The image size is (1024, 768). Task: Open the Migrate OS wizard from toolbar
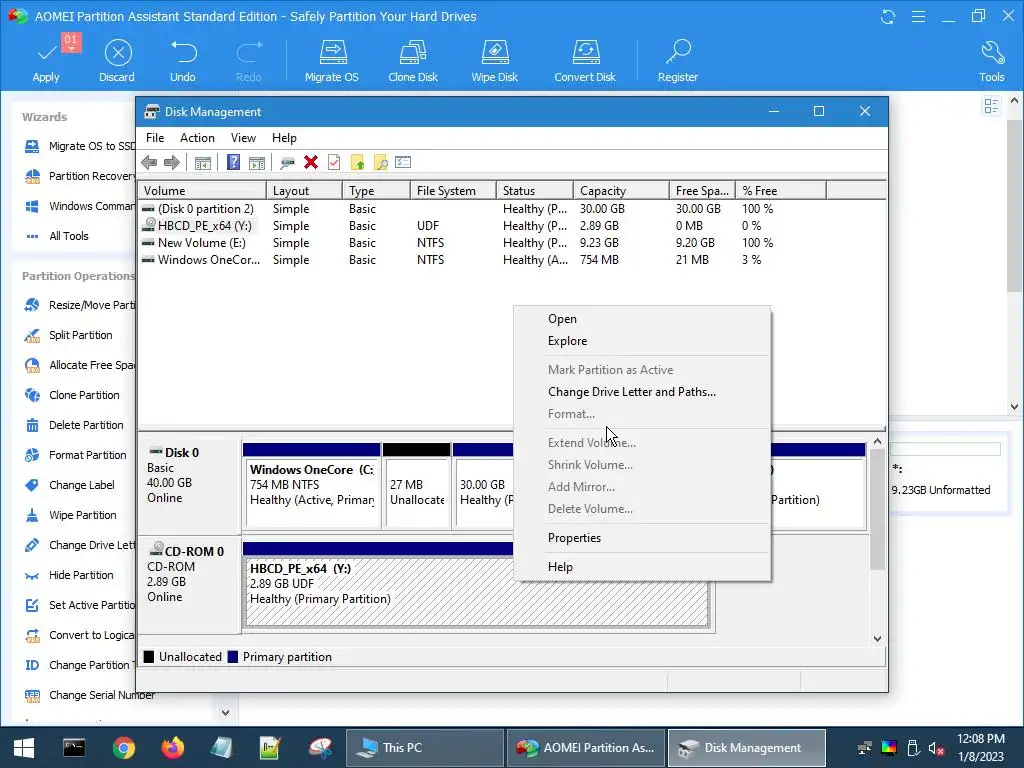click(332, 60)
